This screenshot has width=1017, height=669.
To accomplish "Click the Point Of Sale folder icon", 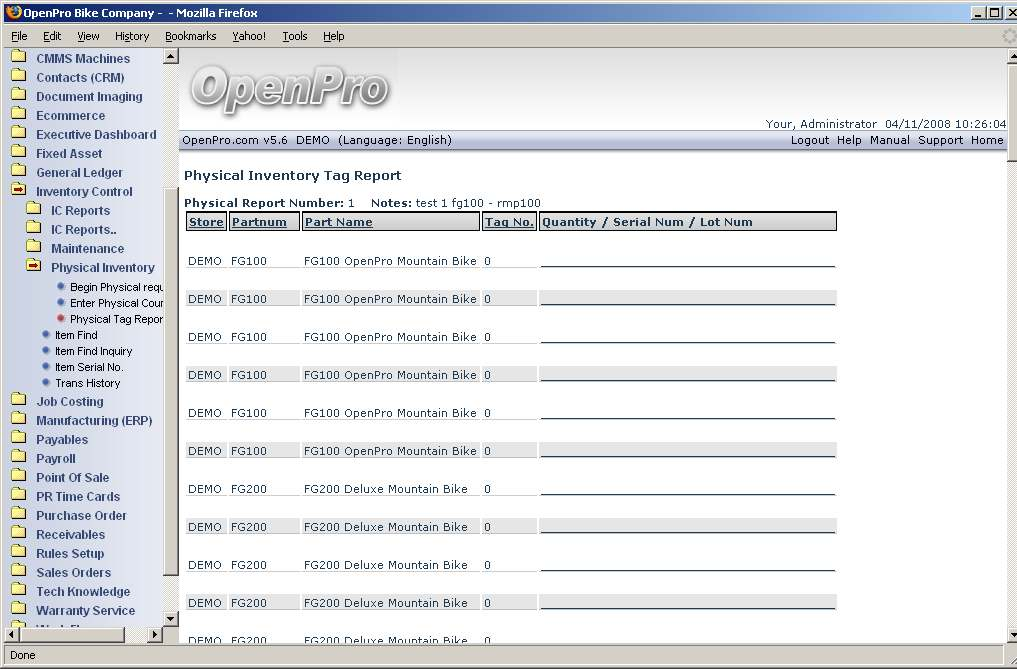I will click(x=18, y=477).
